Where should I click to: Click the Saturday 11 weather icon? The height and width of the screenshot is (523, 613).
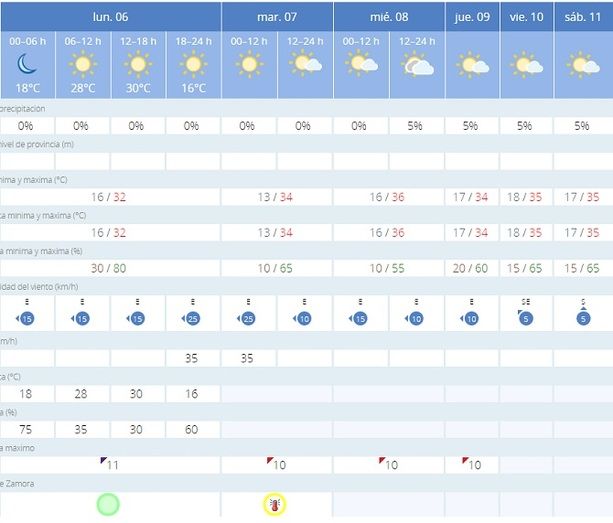[x=583, y=65]
